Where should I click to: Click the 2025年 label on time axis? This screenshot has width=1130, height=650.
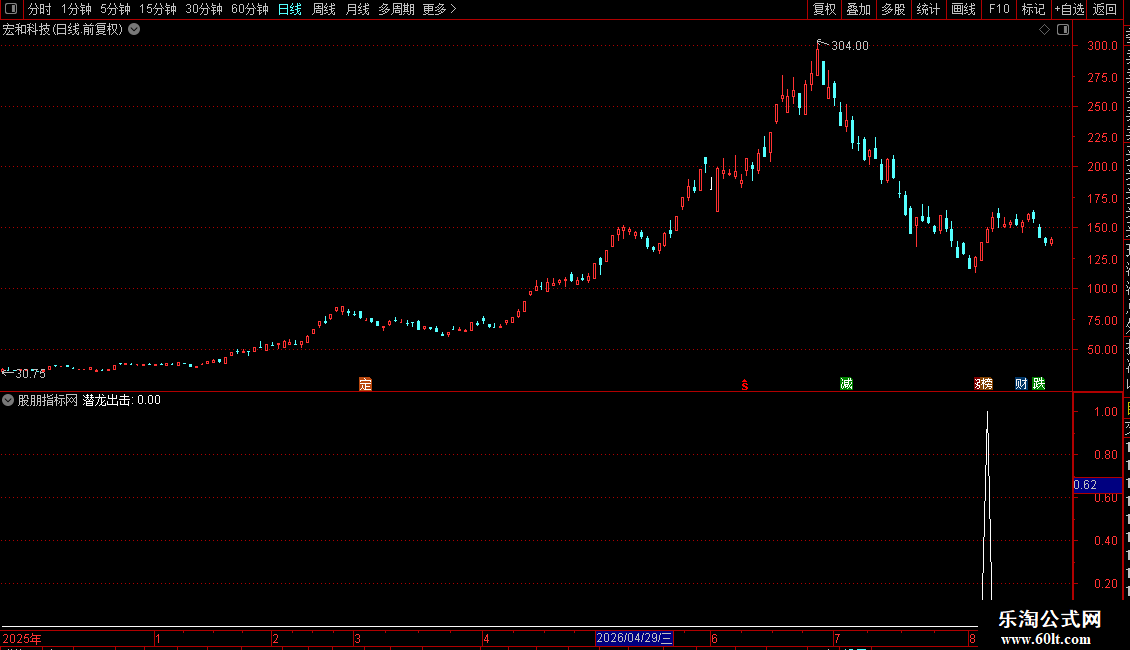tap(22, 638)
